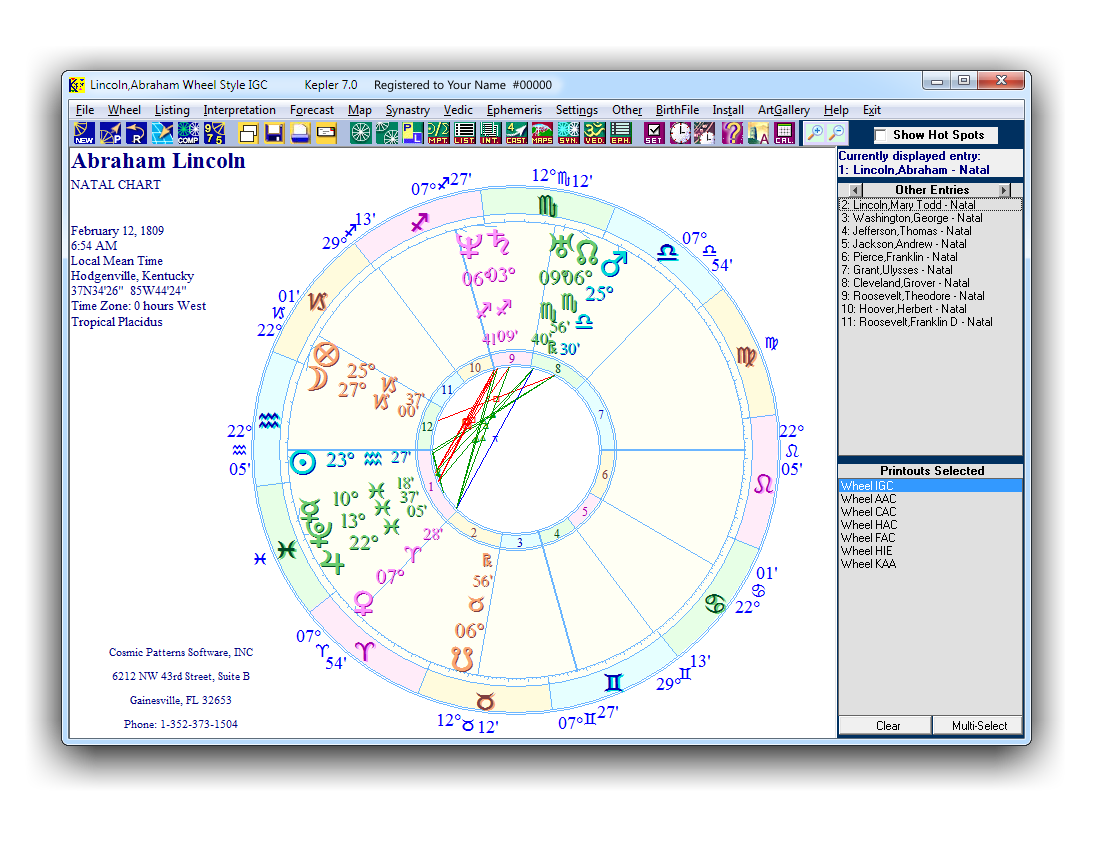Launch astro mapping with the MAPS icon

[541, 132]
